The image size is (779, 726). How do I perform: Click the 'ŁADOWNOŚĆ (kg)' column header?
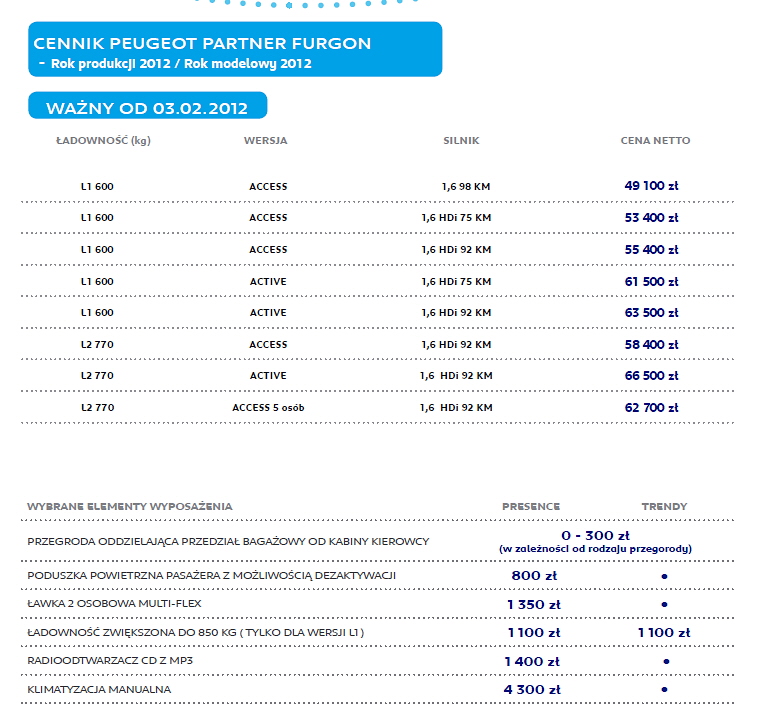[103, 141]
